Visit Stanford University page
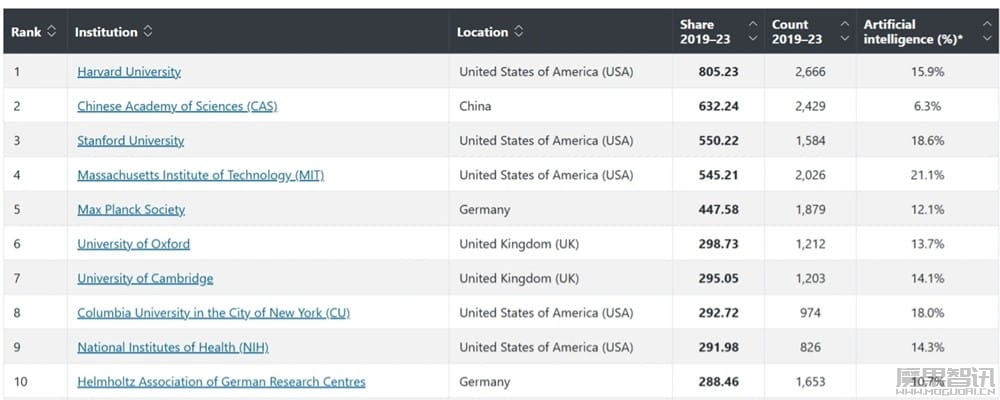The image size is (1000, 400). (x=131, y=141)
